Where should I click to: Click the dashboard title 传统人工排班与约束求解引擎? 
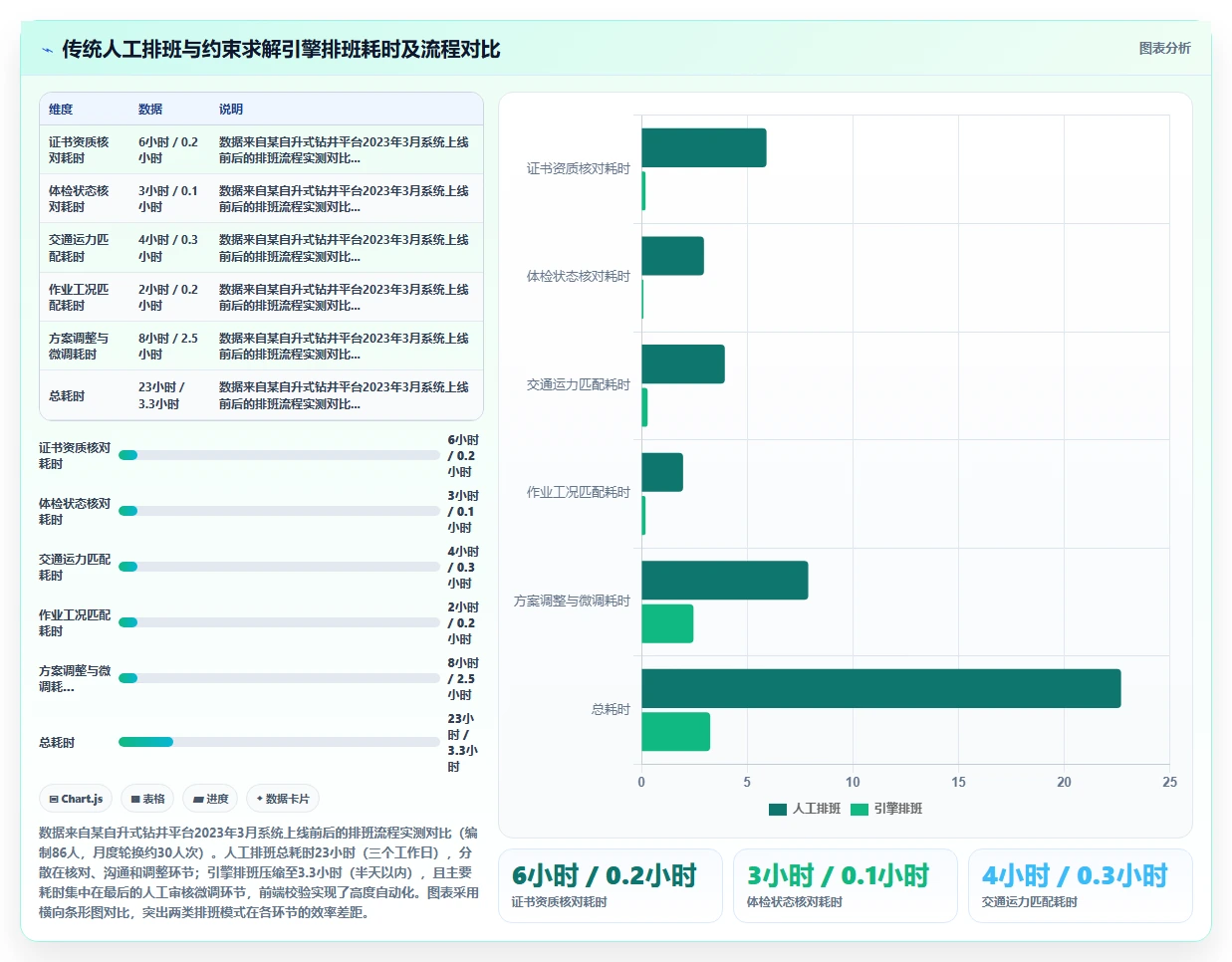282,50
